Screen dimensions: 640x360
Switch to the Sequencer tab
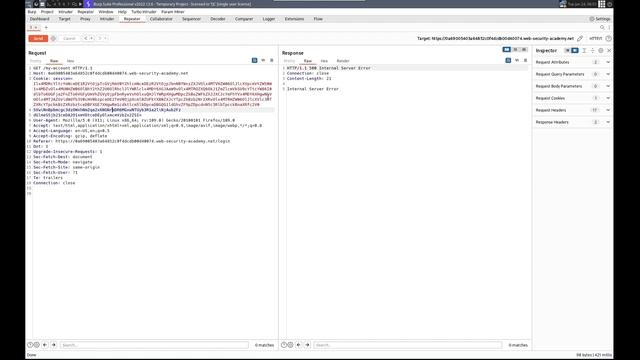point(191,19)
